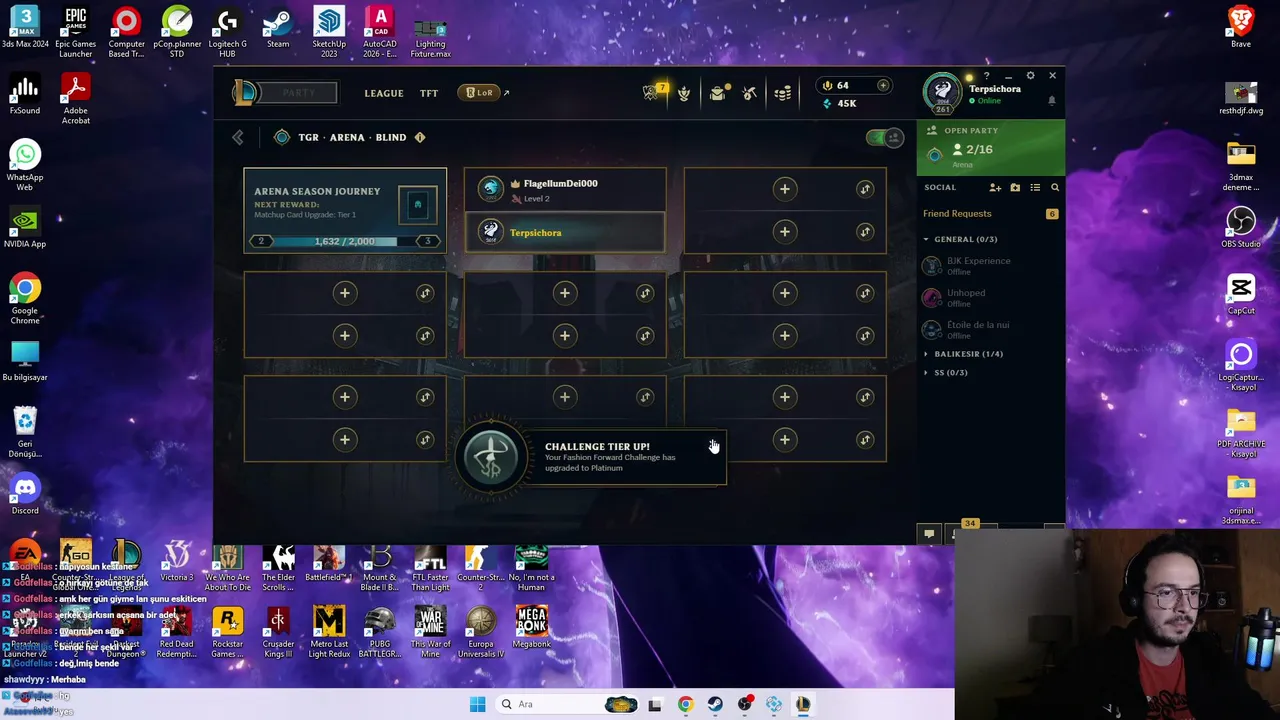Click the search friends magnifier icon
The height and width of the screenshot is (720, 1280).
click(1054, 188)
